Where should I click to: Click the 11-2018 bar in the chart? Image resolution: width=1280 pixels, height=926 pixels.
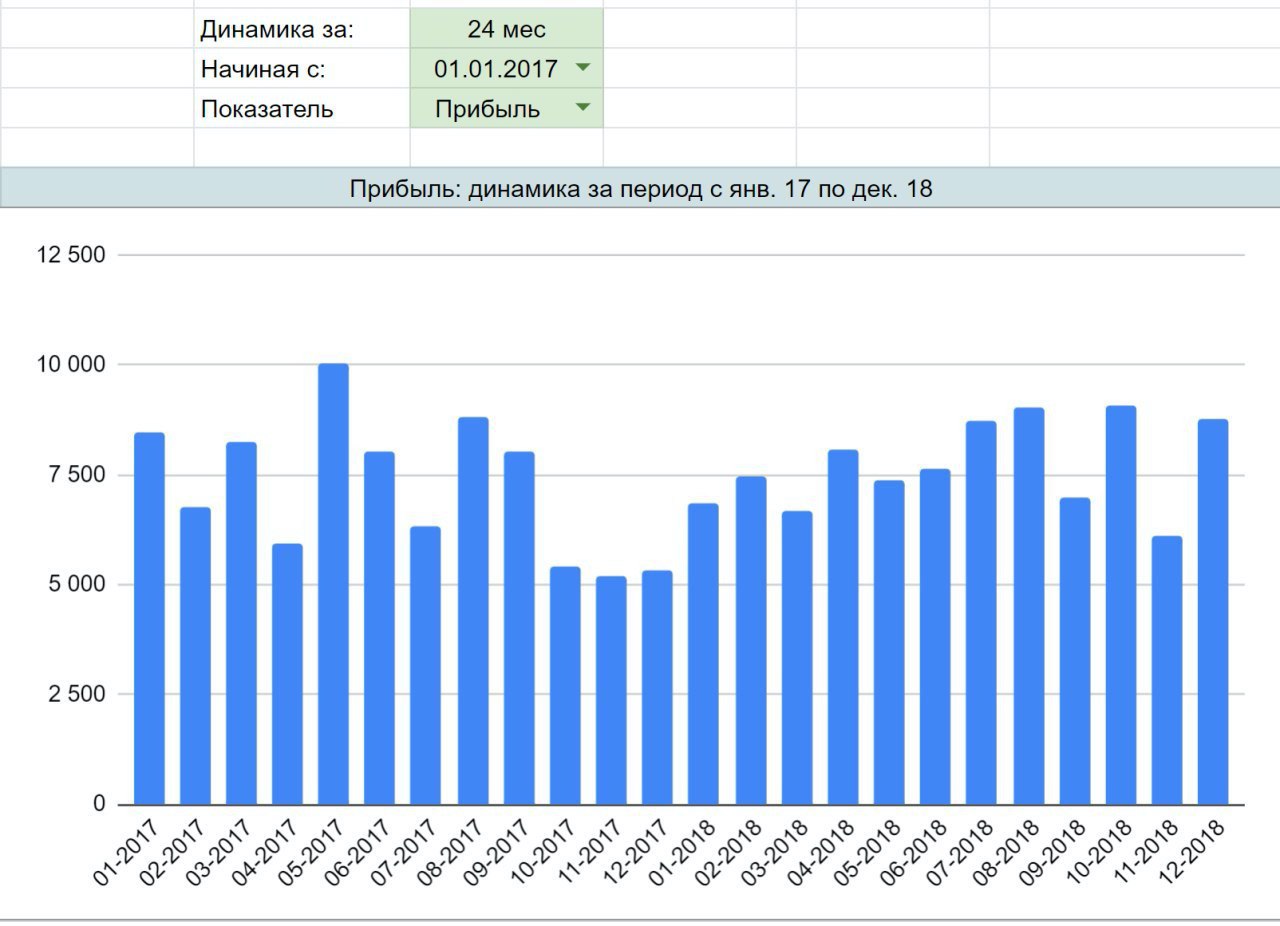tap(1167, 671)
